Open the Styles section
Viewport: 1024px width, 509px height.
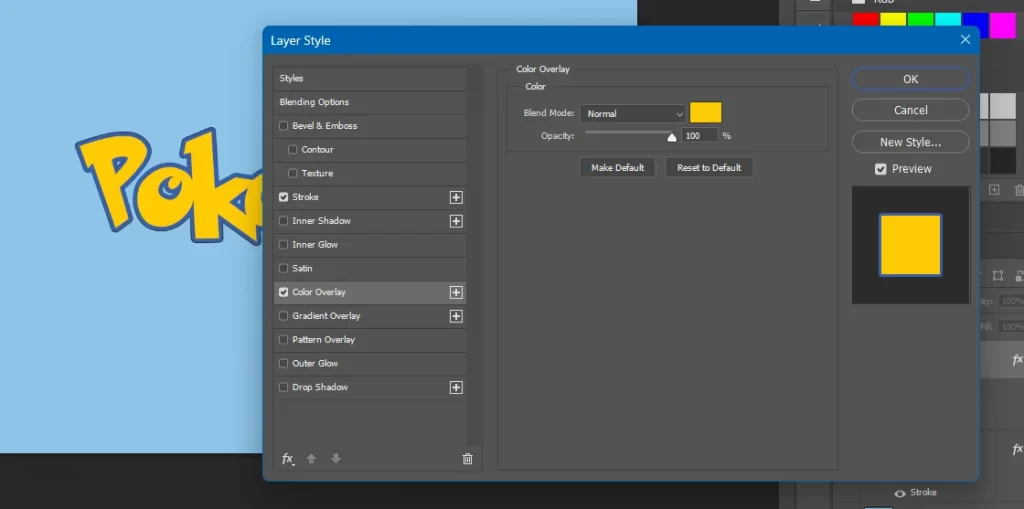point(292,78)
